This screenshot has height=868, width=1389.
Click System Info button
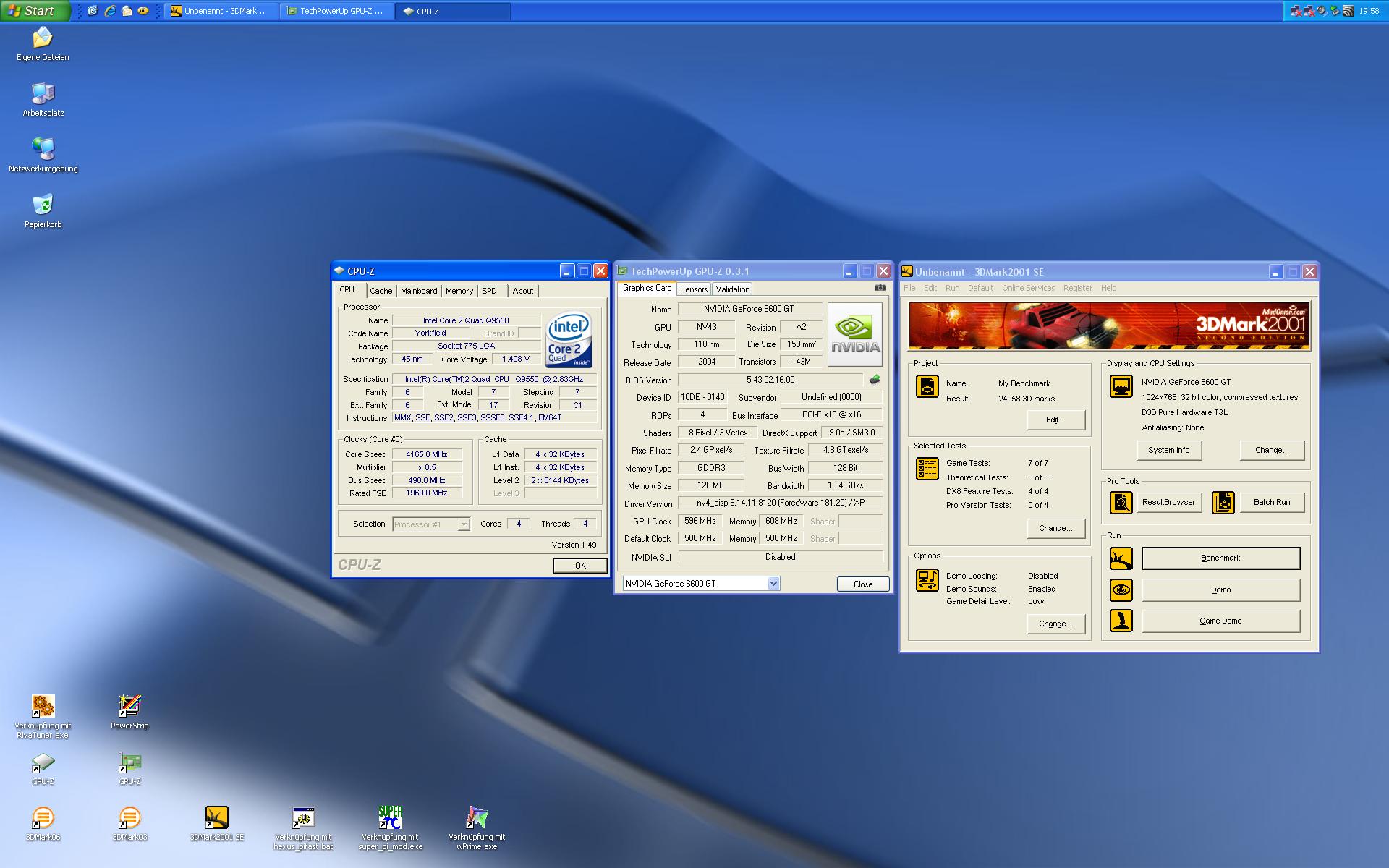pyautogui.click(x=1169, y=450)
